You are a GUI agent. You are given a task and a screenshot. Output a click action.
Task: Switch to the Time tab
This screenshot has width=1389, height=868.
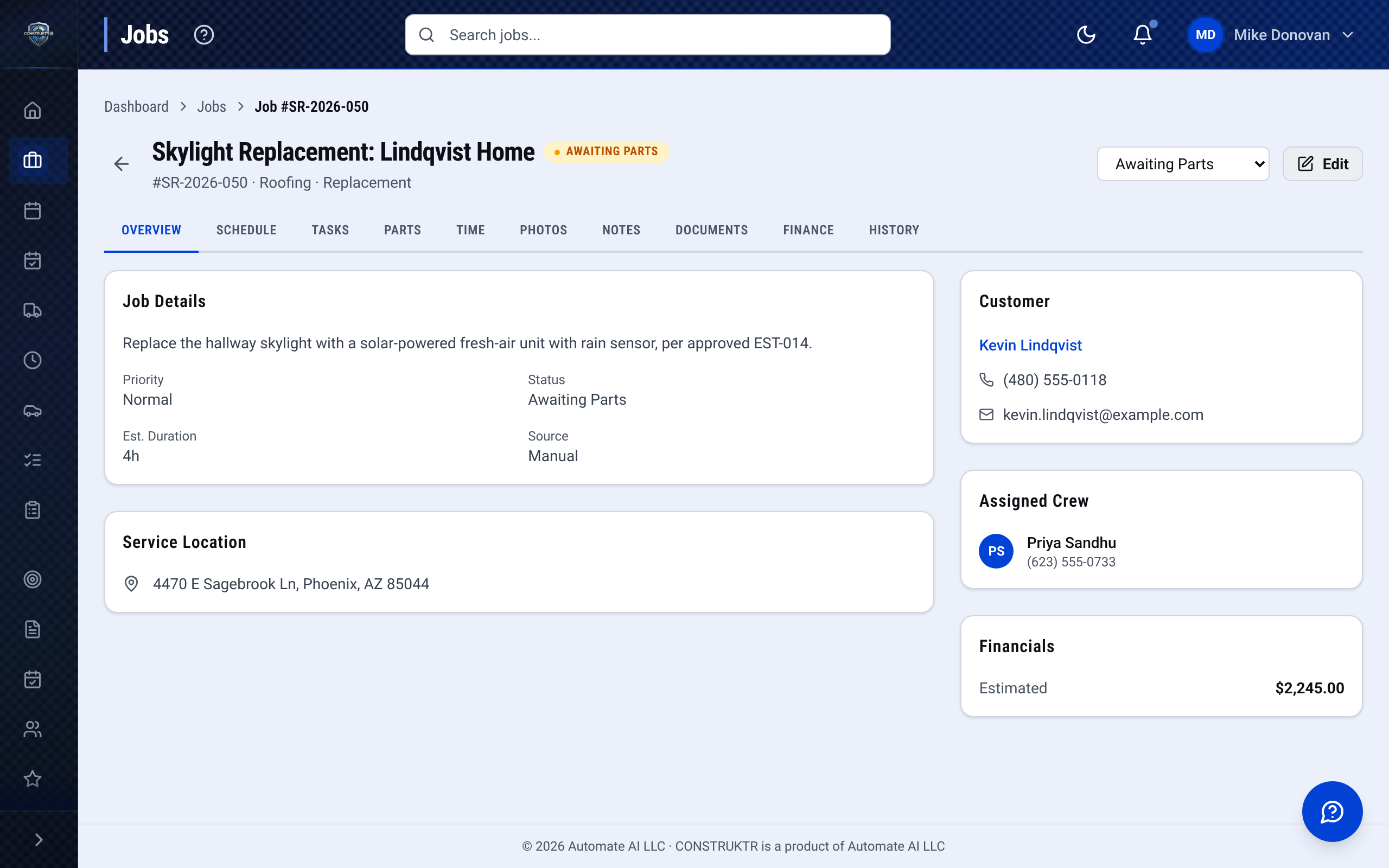[470, 230]
